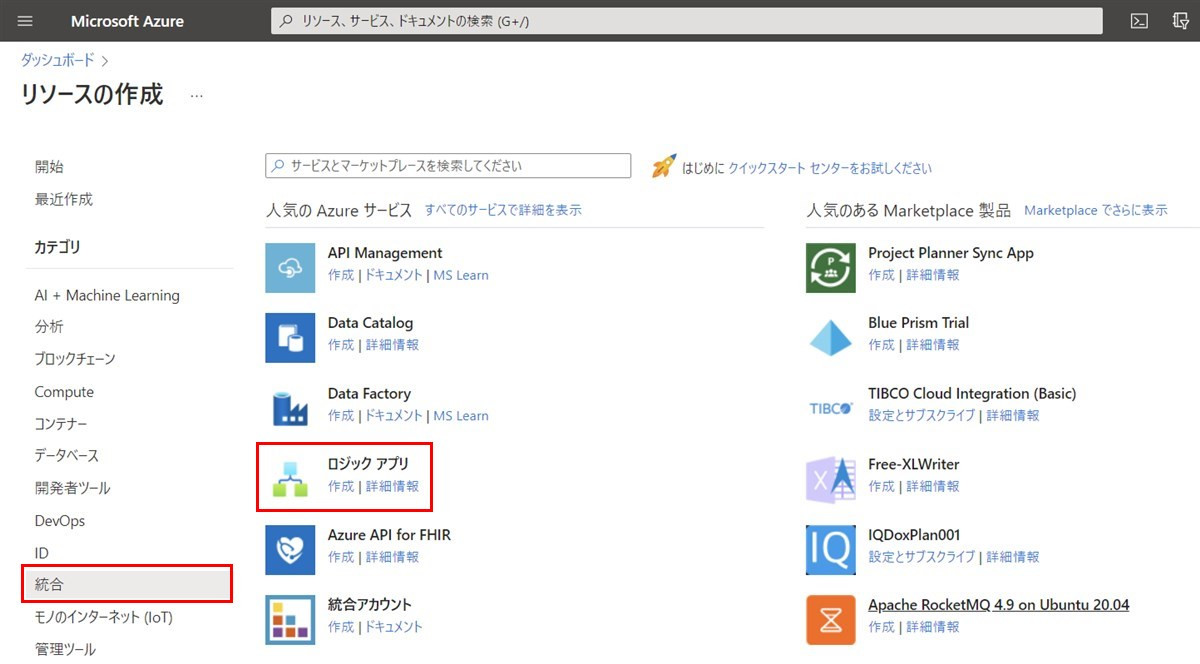This screenshot has width=1200, height=664.
Task: Click the Azure API for FHIR icon
Action: [290, 549]
